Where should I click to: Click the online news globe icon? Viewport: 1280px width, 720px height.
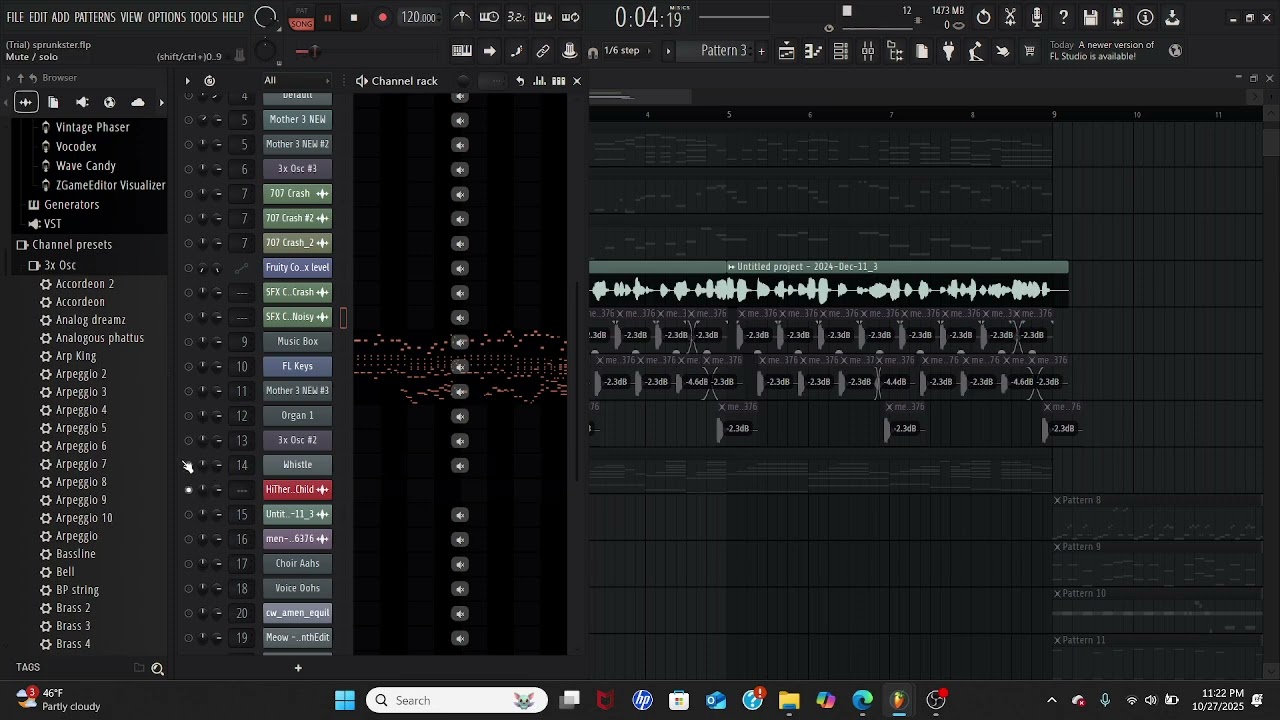[1175, 51]
